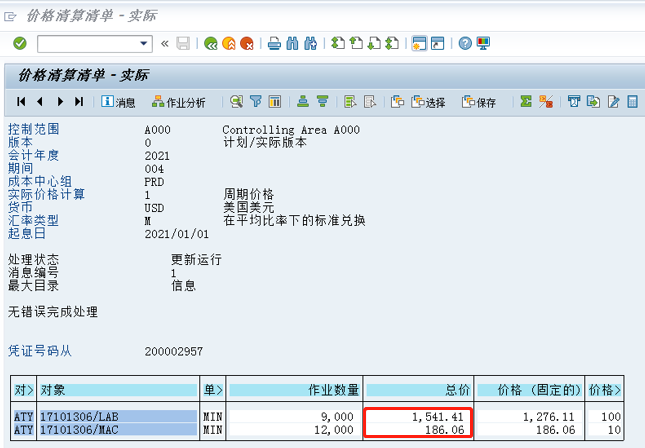
Task: Click activity quantity cell 12,000
Action: click(x=334, y=430)
